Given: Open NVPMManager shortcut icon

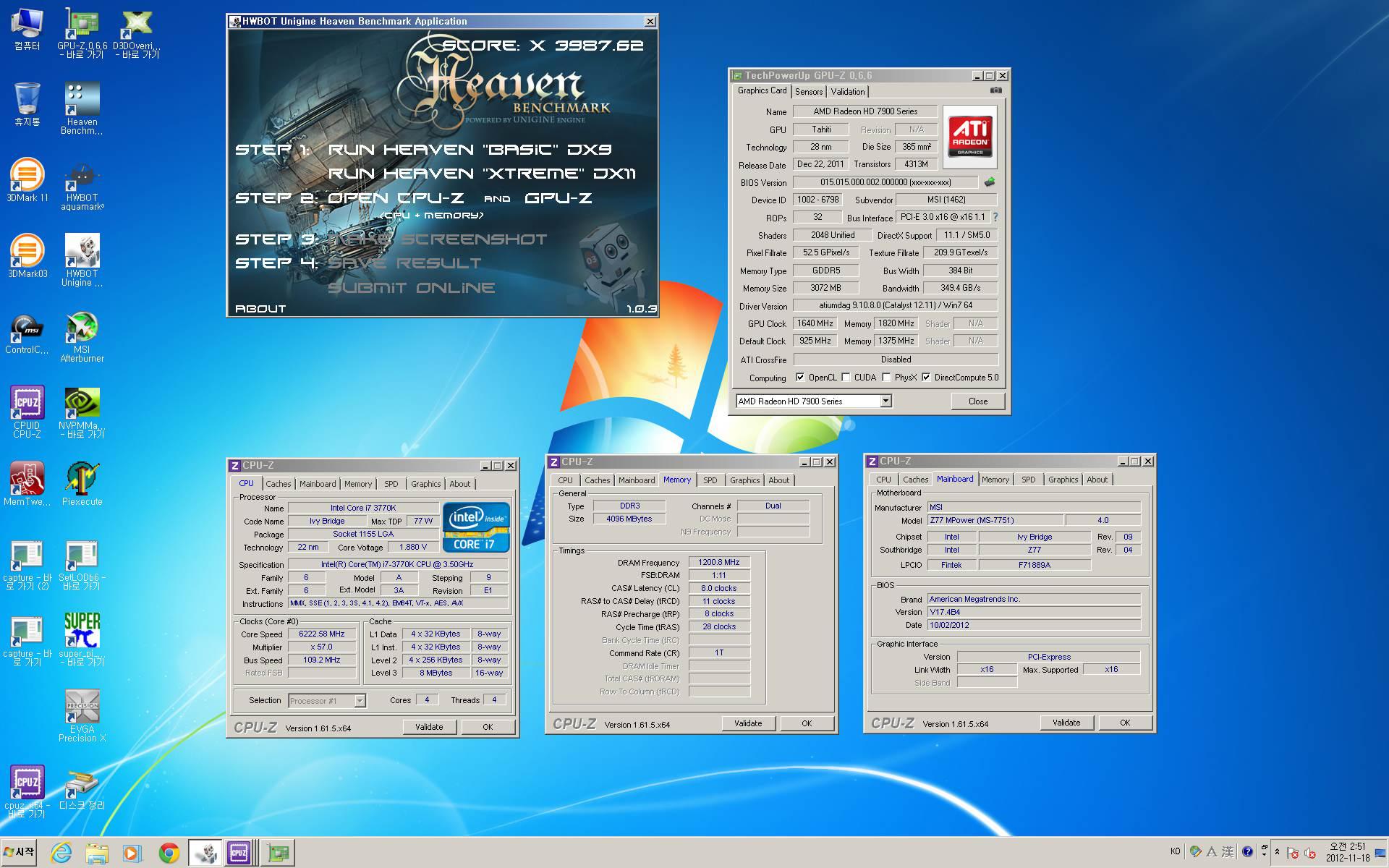Looking at the screenshot, I should coord(82,412).
